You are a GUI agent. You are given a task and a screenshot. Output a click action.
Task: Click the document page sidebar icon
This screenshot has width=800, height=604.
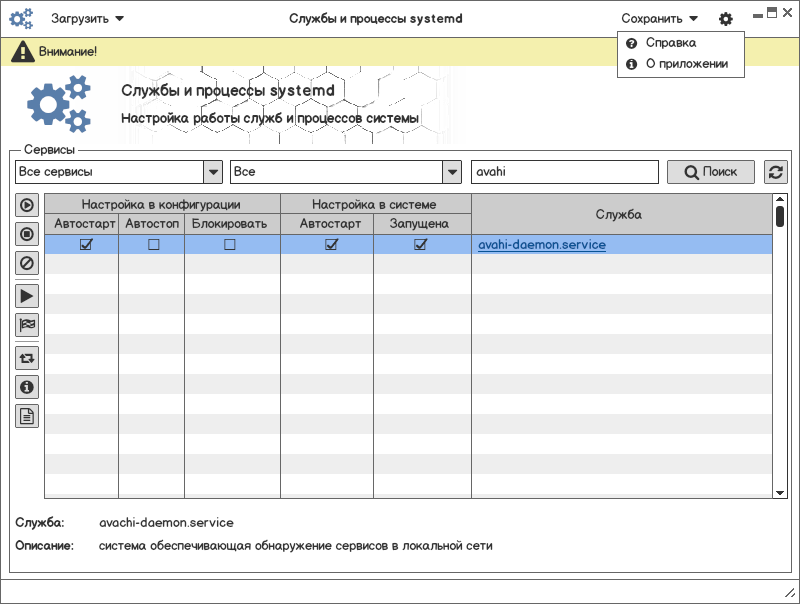27,416
